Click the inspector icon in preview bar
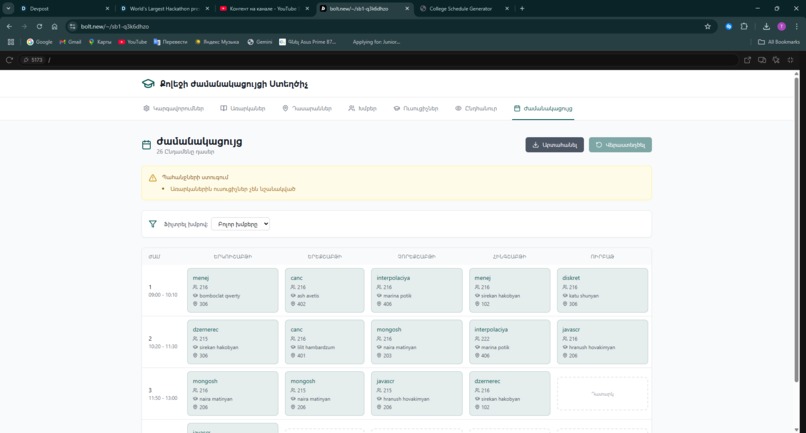806x433 pixels. [x=776, y=60]
